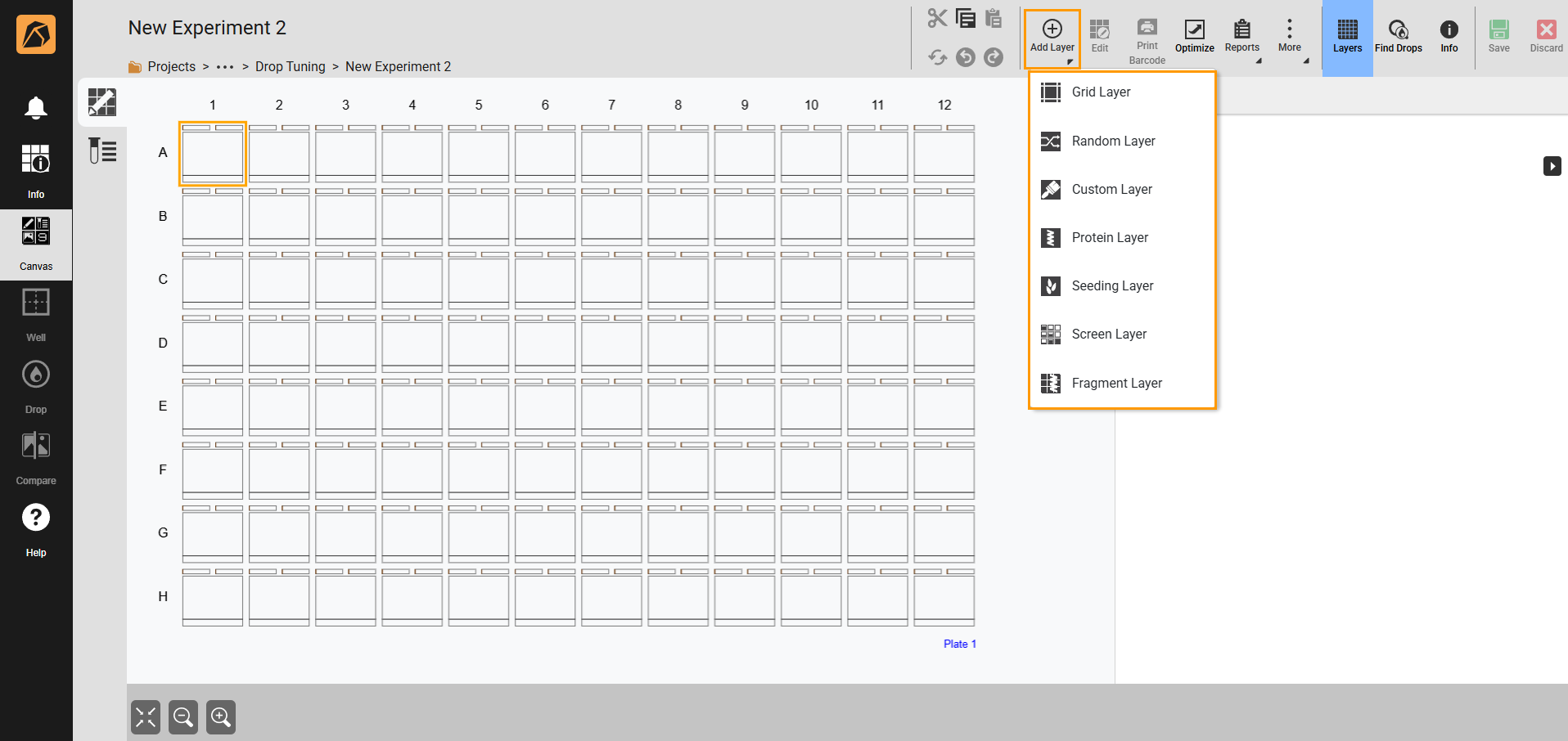Open the Optimize tool
1568x741 pixels.
click(1194, 37)
